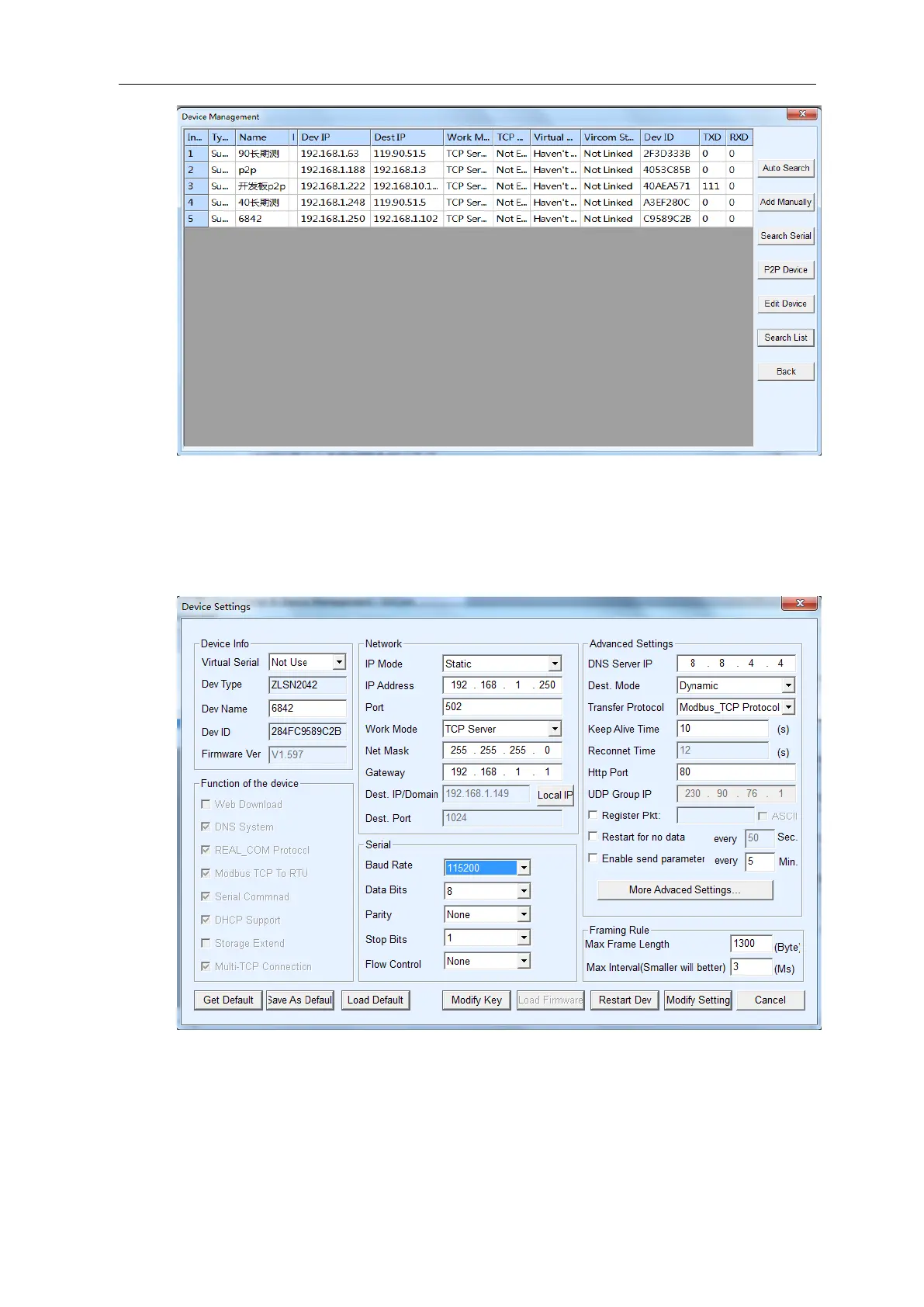The height and width of the screenshot is (1307, 924).
Task: Open the Stop Bits dropdown
Action: [524, 938]
